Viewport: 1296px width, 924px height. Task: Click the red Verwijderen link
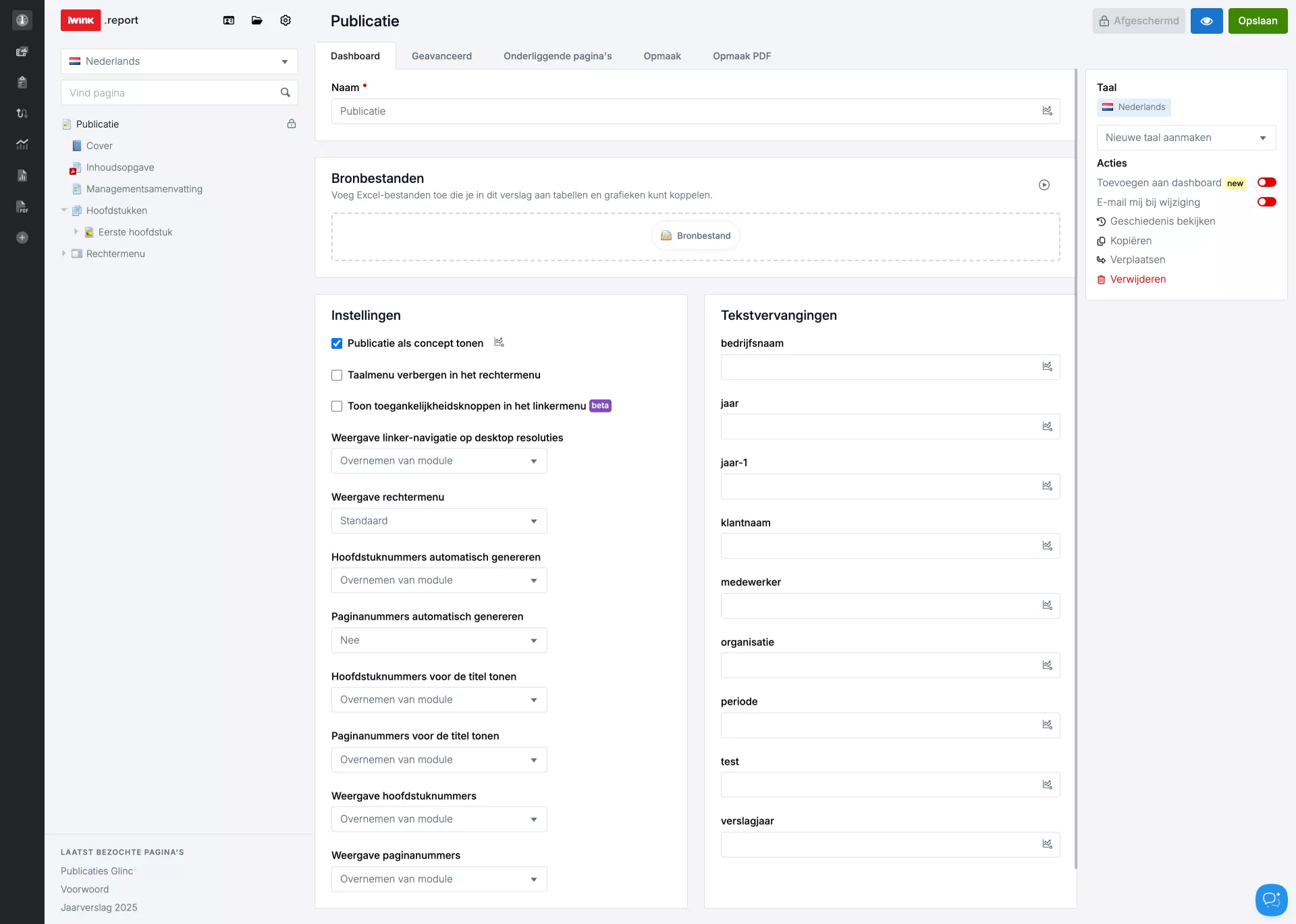(x=1137, y=279)
